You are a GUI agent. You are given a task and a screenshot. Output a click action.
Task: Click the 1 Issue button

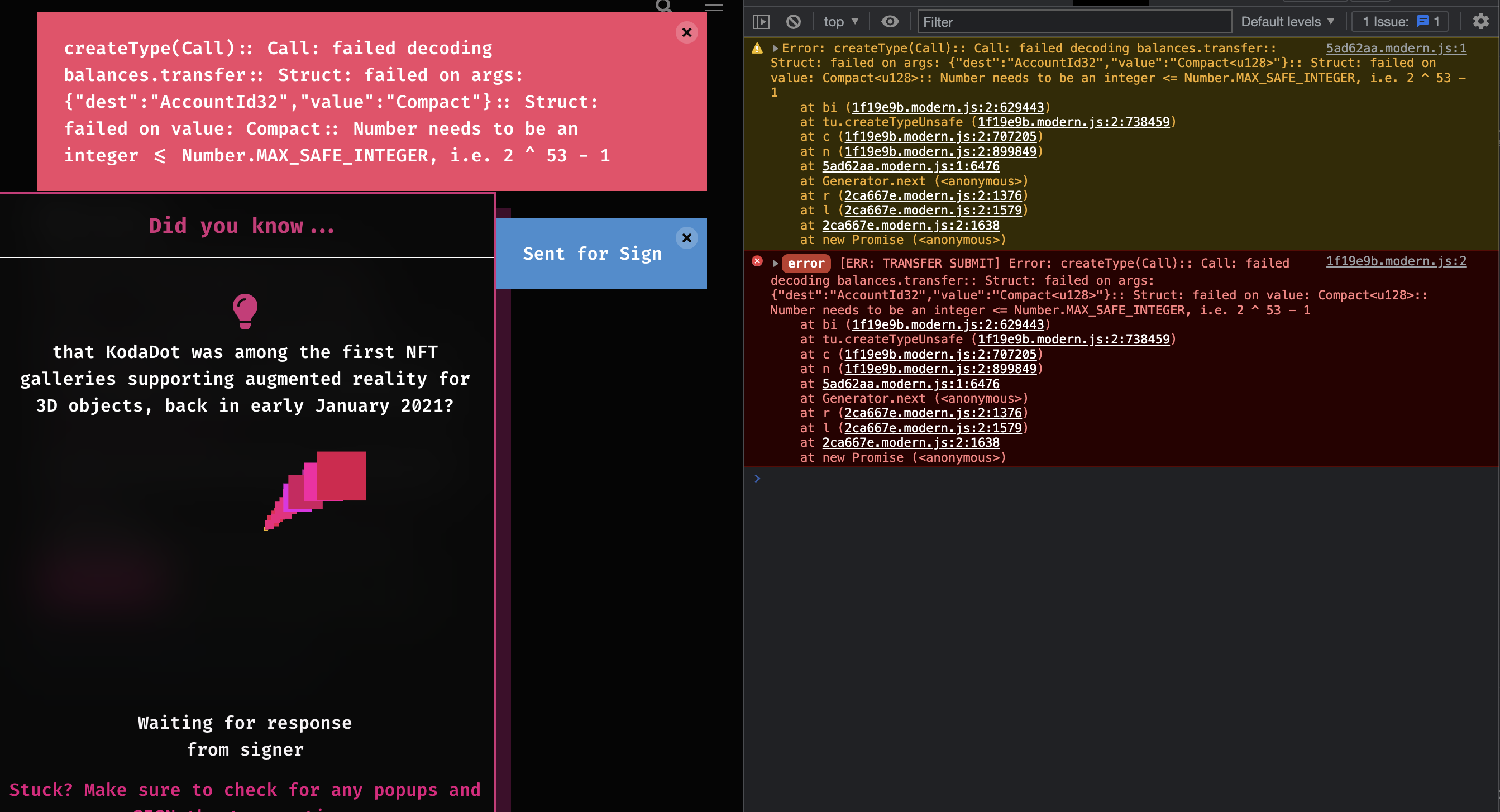click(x=1399, y=22)
